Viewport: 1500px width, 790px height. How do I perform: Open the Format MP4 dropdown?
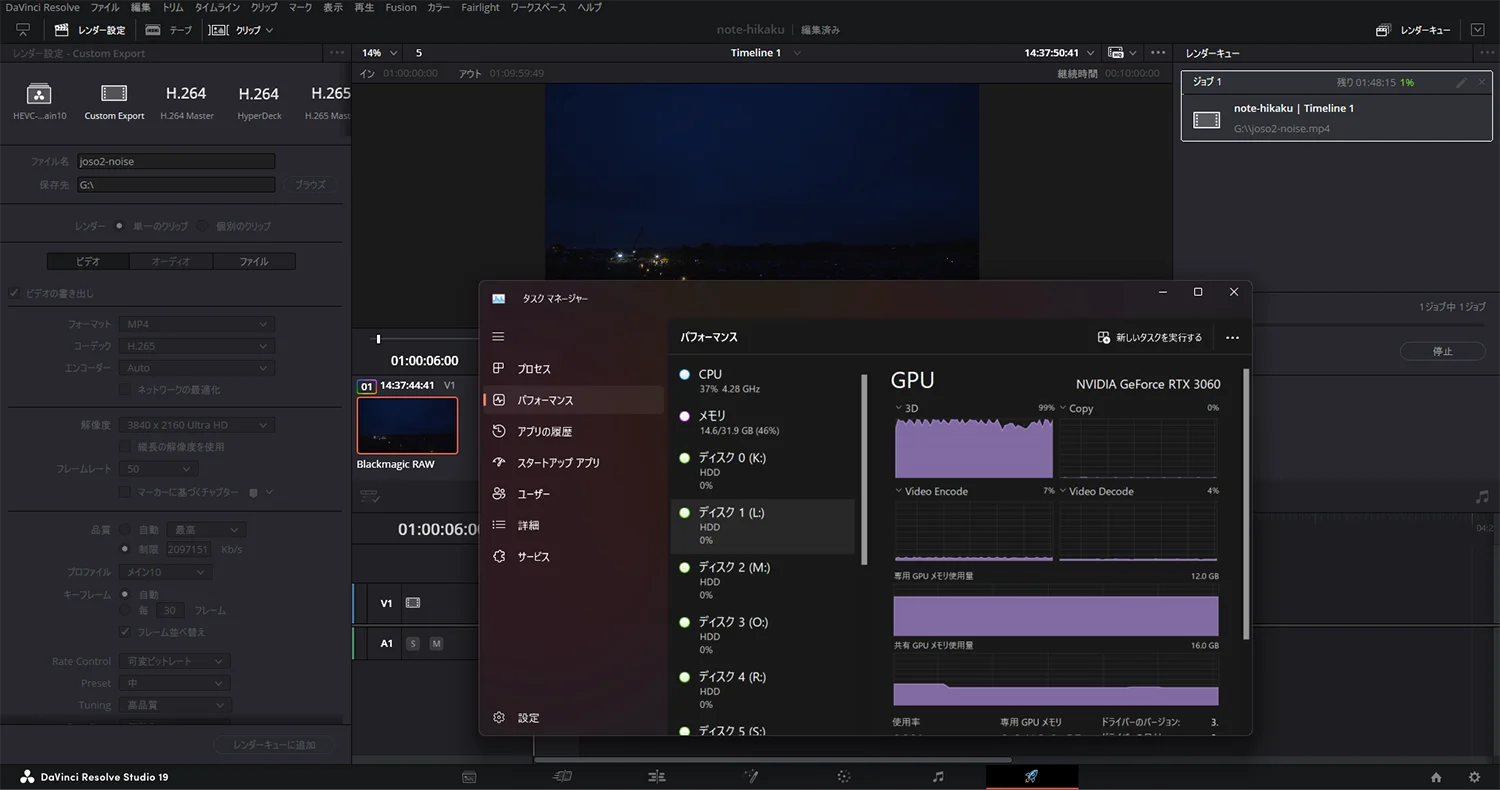click(196, 324)
